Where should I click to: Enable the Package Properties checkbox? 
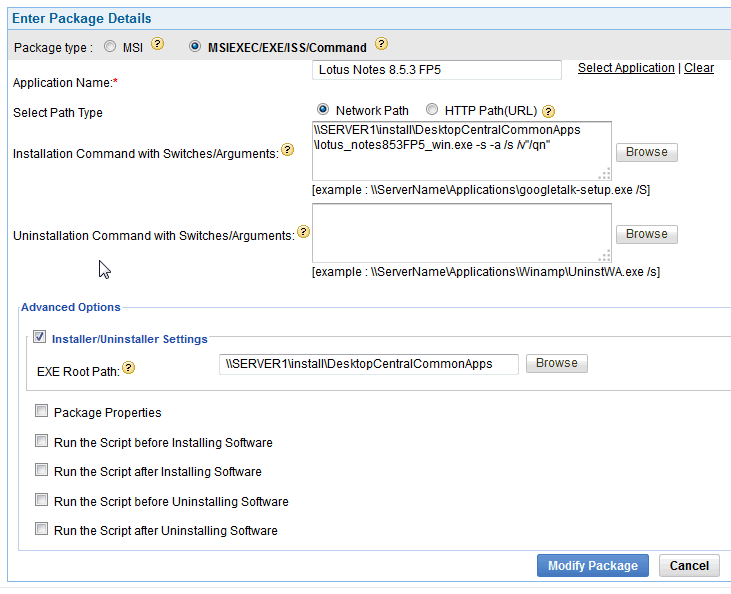click(41, 411)
